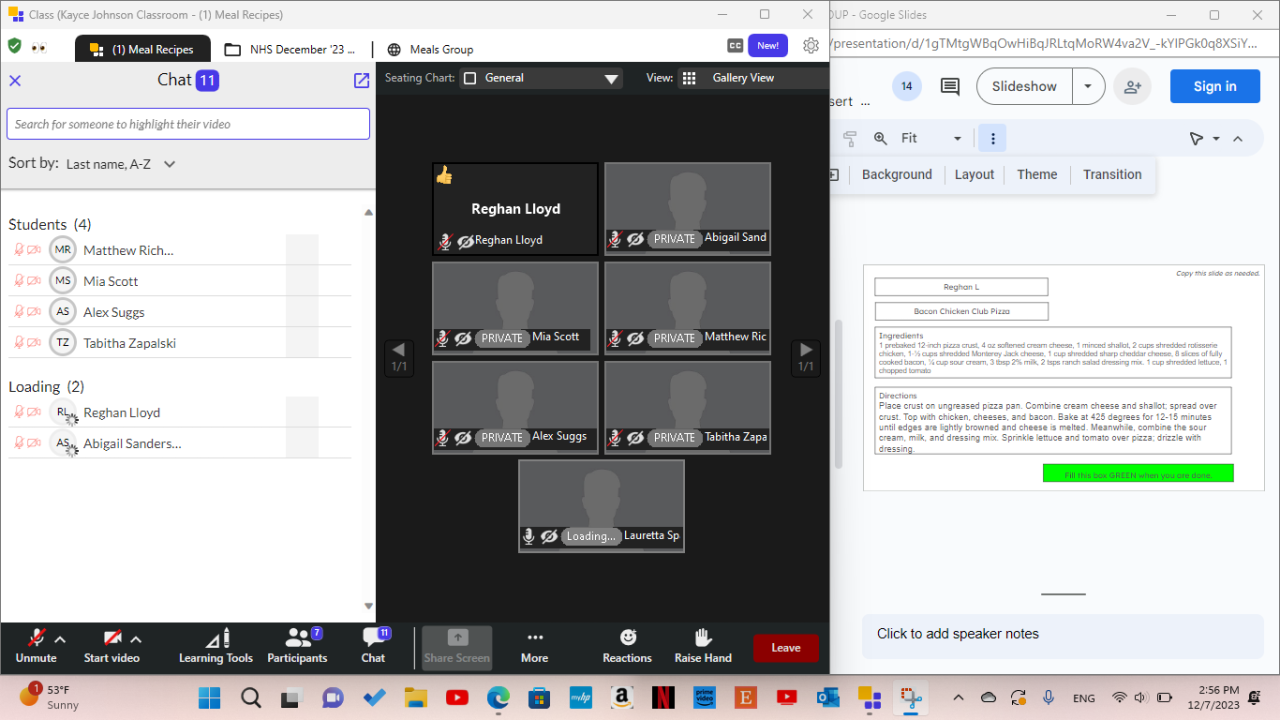This screenshot has width=1280, height=720.
Task: Click the New! button
Action: tap(768, 46)
